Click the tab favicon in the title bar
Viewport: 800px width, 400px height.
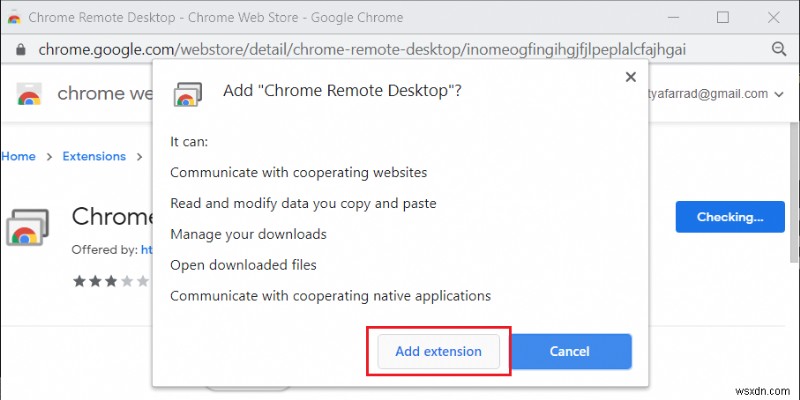coord(15,17)
